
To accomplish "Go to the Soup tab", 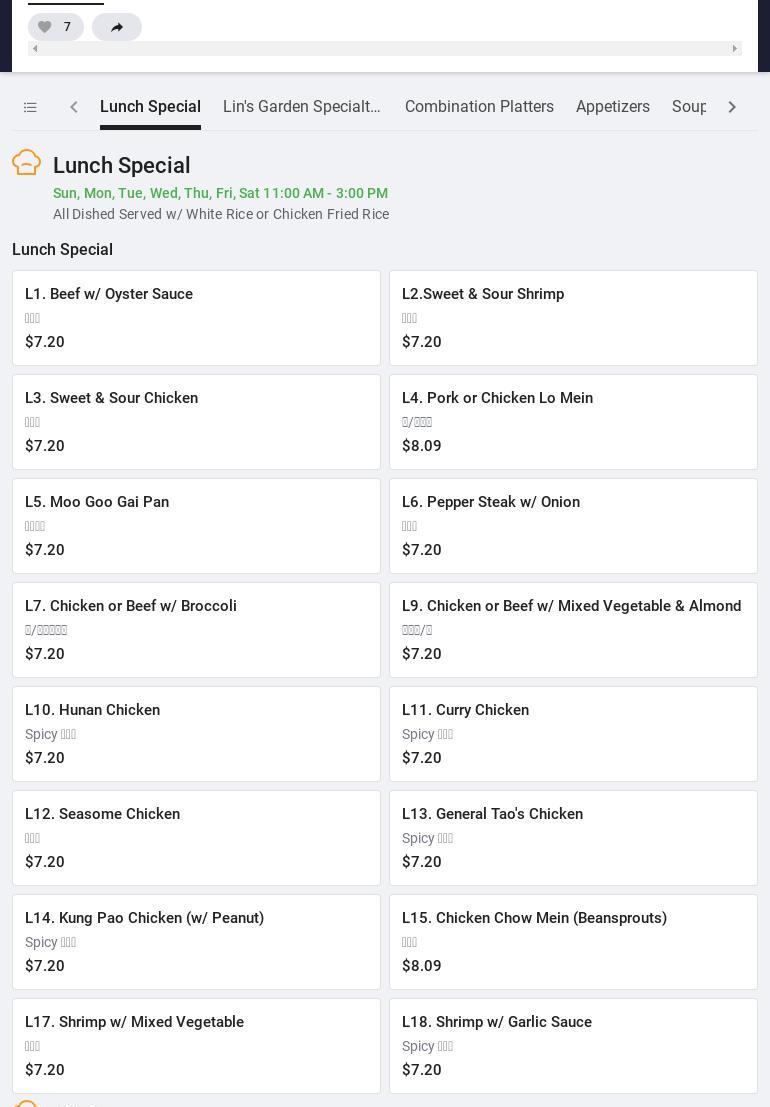I will point(689,107).
